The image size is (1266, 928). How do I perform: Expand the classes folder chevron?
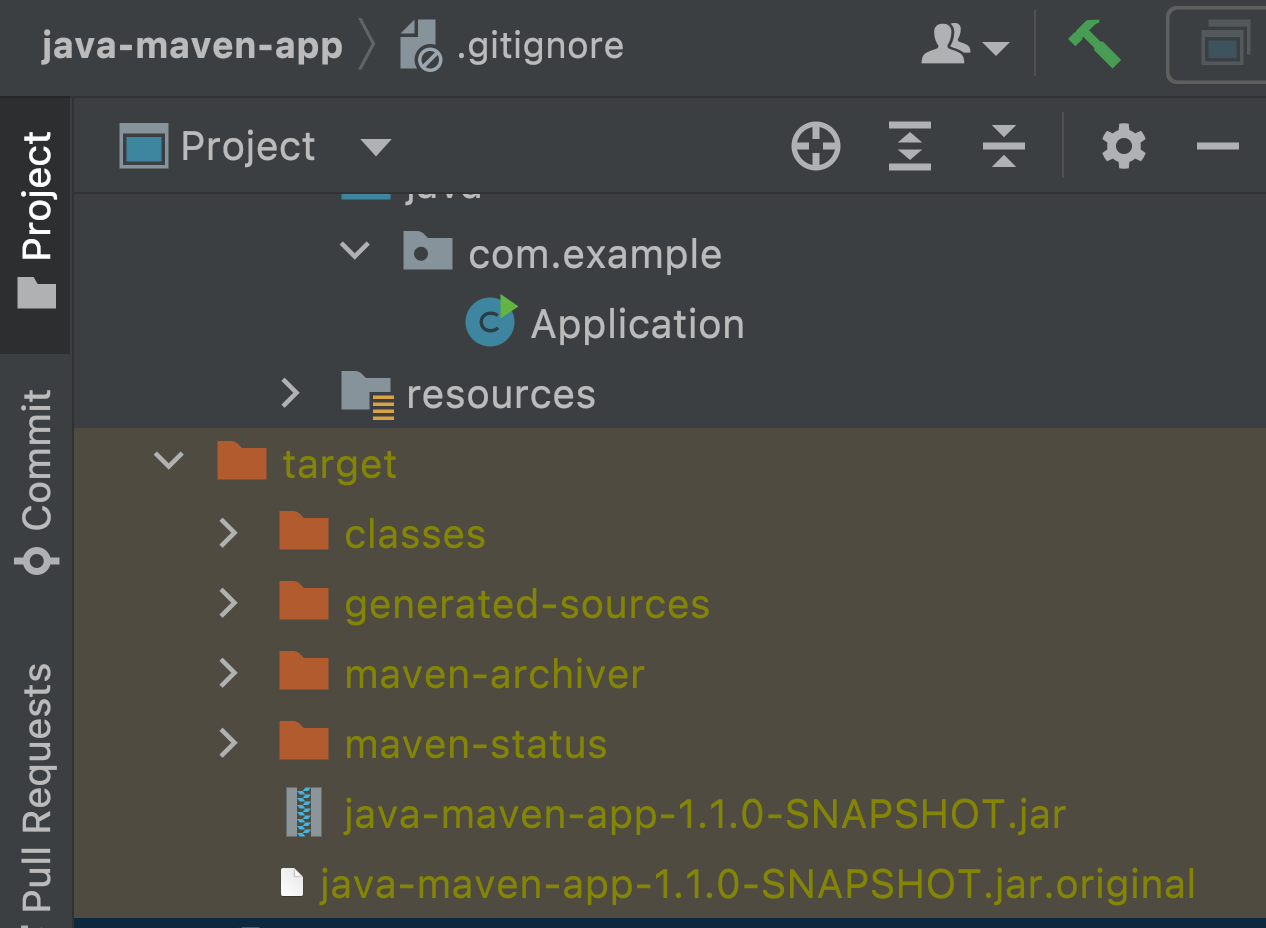point(228,532)
